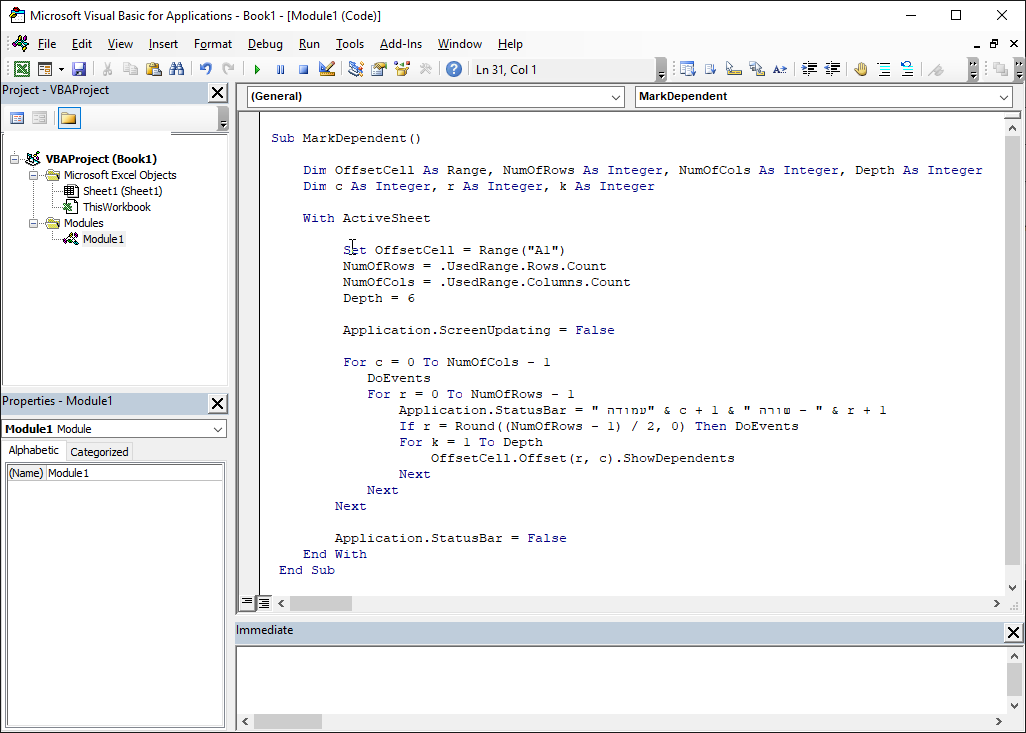Image resolution: width=1026 pixels, height=733 pixels.
Task: Click the code window horizontal scrollbar thumb
Action: 321,604
